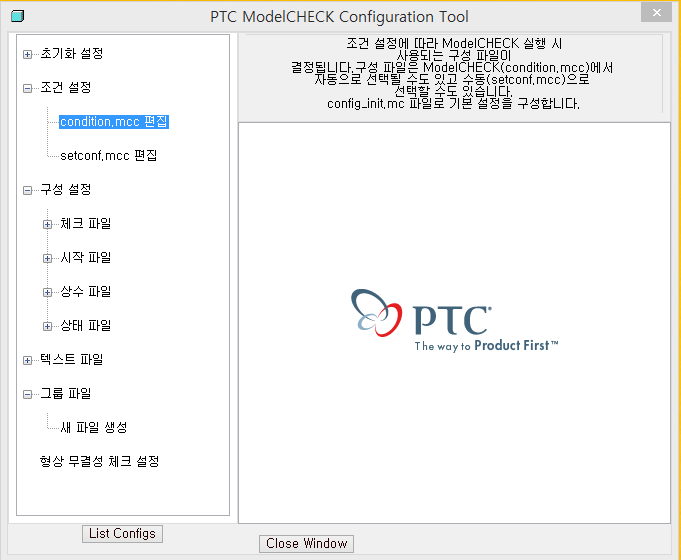Image resolution: width=681 pixels, height=560 pixels.
Task: Select the 그룹 파일 tree item
Action: coord(66,393)
